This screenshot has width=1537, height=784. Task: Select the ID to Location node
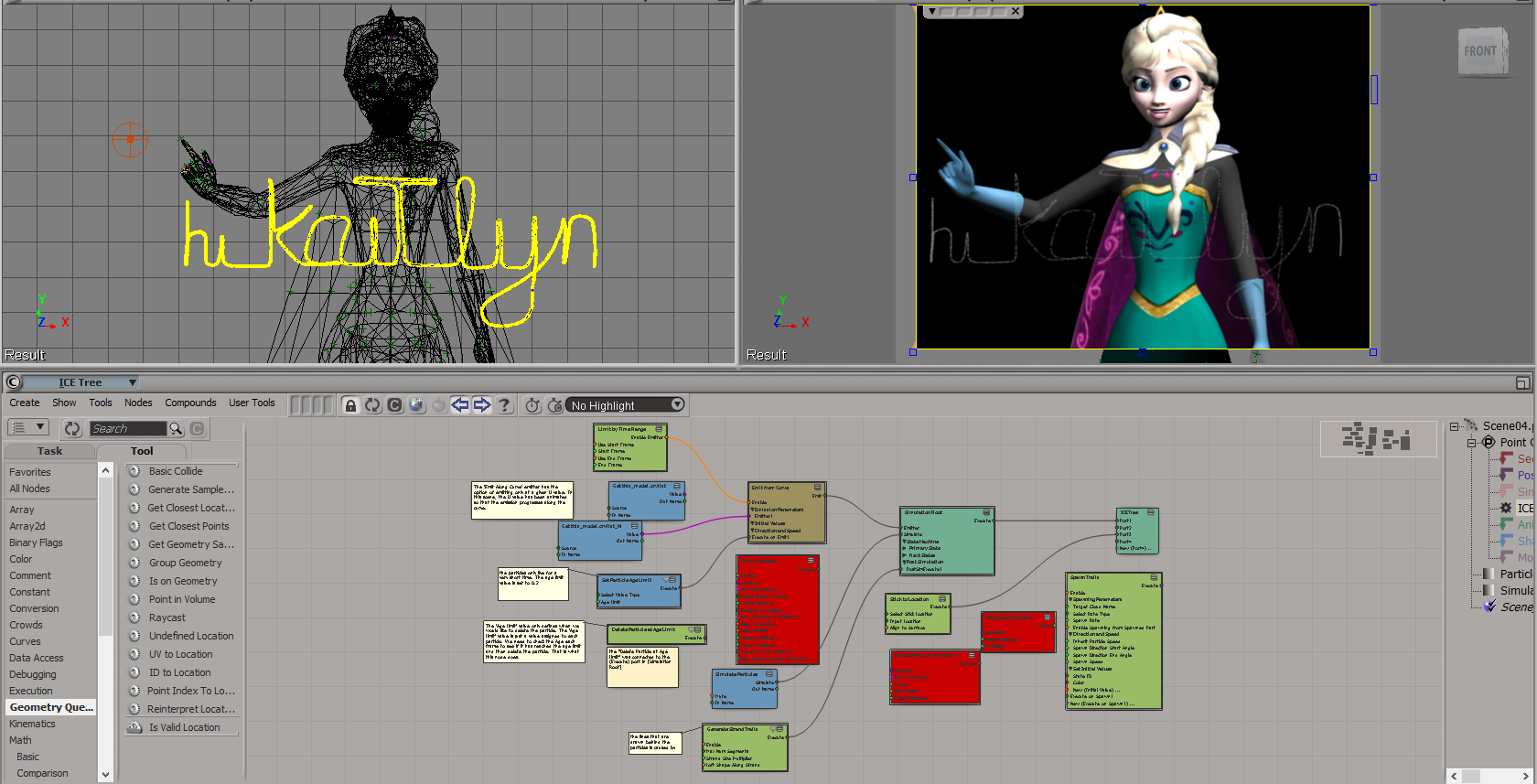coord(180,672)
